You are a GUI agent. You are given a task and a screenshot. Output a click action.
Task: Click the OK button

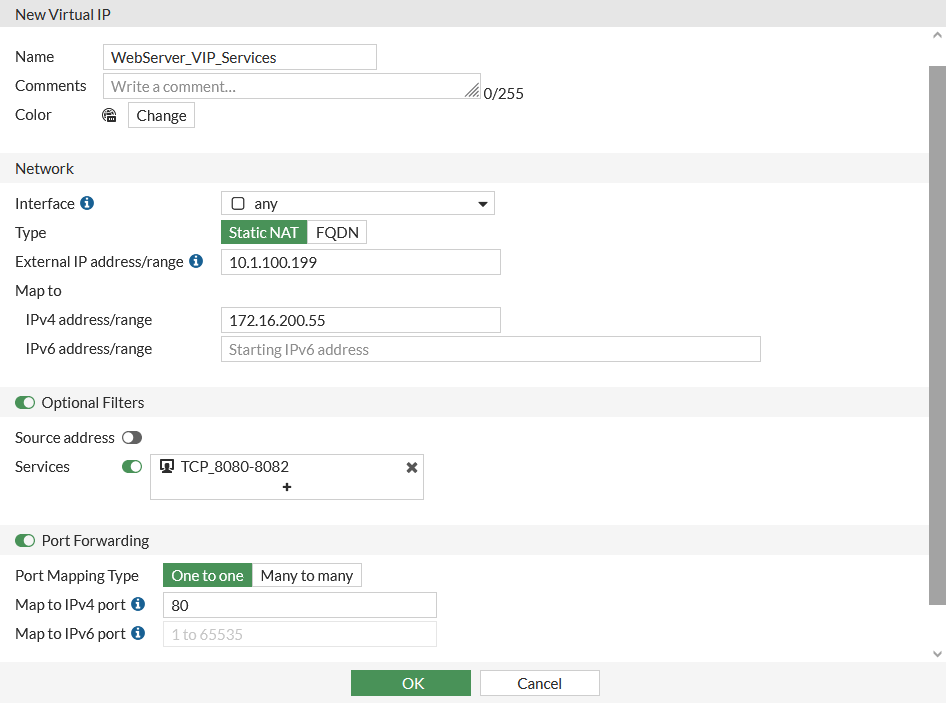(410, 683)
